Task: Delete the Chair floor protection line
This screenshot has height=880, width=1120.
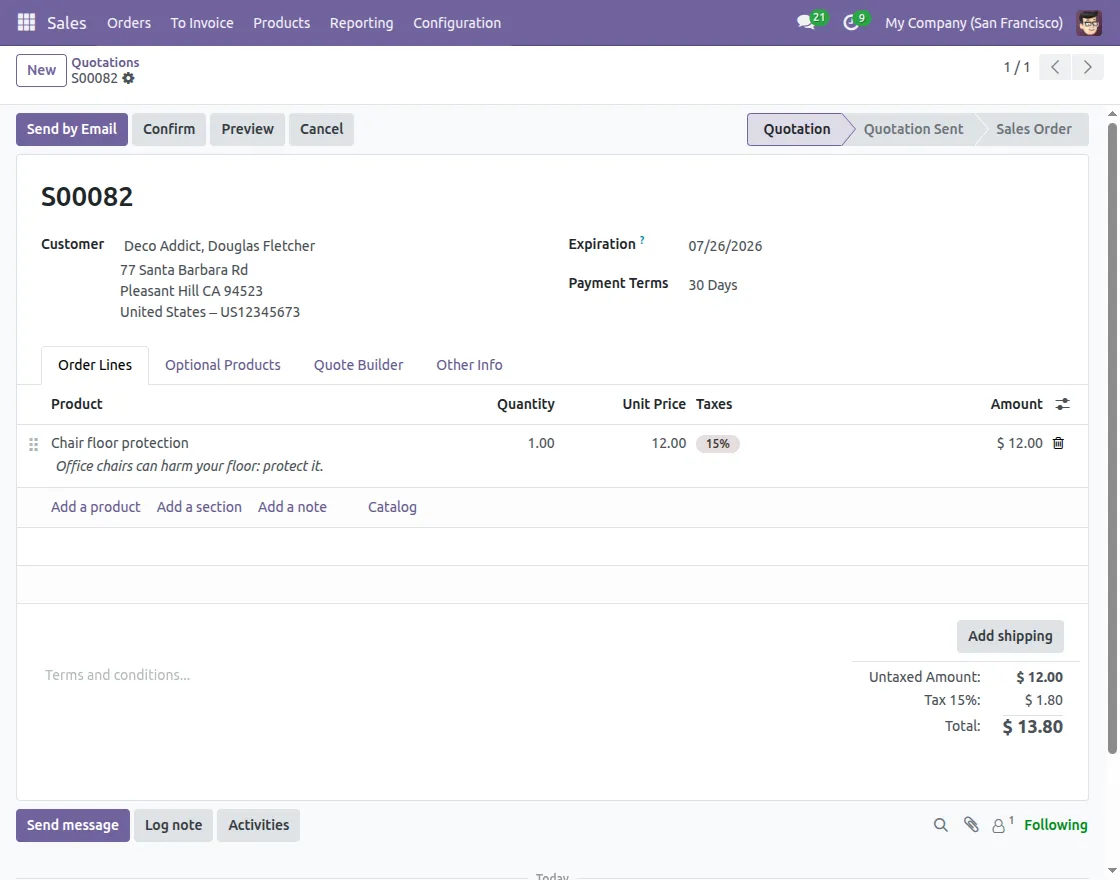Action: point(1058,443)
